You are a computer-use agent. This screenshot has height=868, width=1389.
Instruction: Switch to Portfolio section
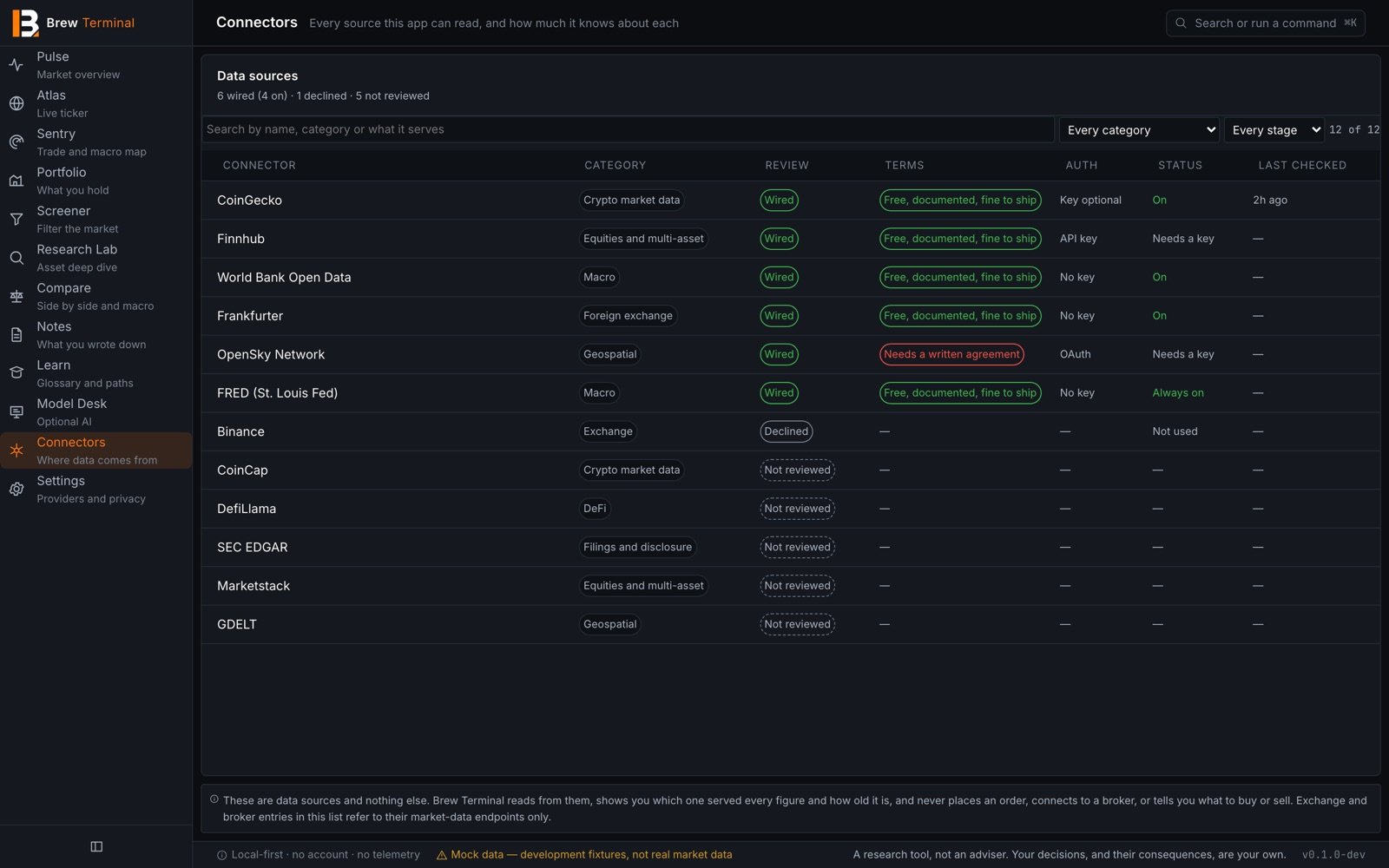coord(95,181)
